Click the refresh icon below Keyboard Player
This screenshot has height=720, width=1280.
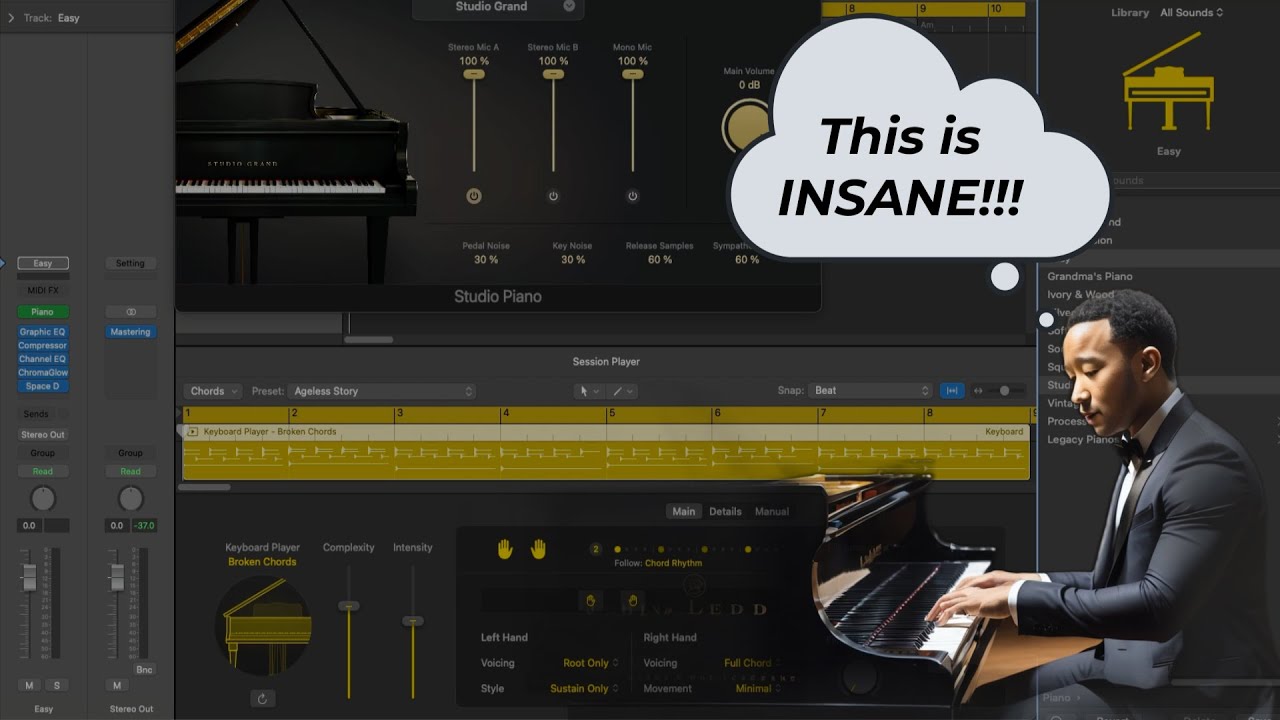coord(262,699)
